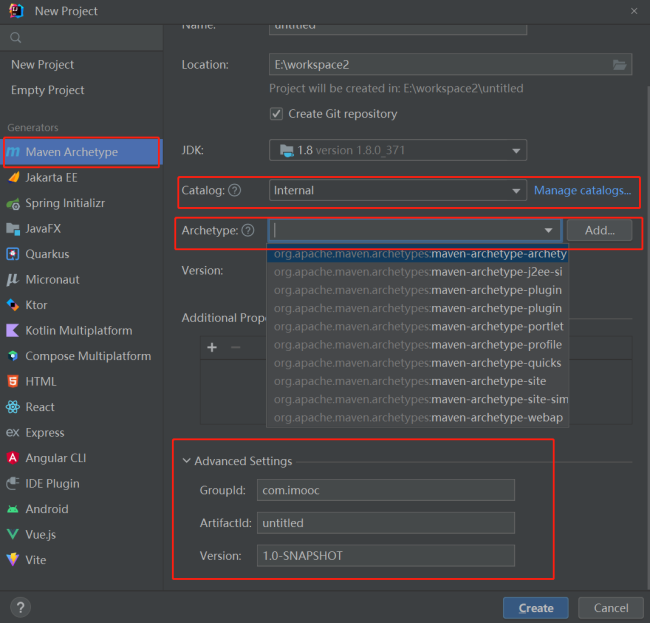Screen dimensions: 650x623
Task: Collapse the Archetype dropdown list arrow
Action: pyautogui.click(x=548, y=230)
